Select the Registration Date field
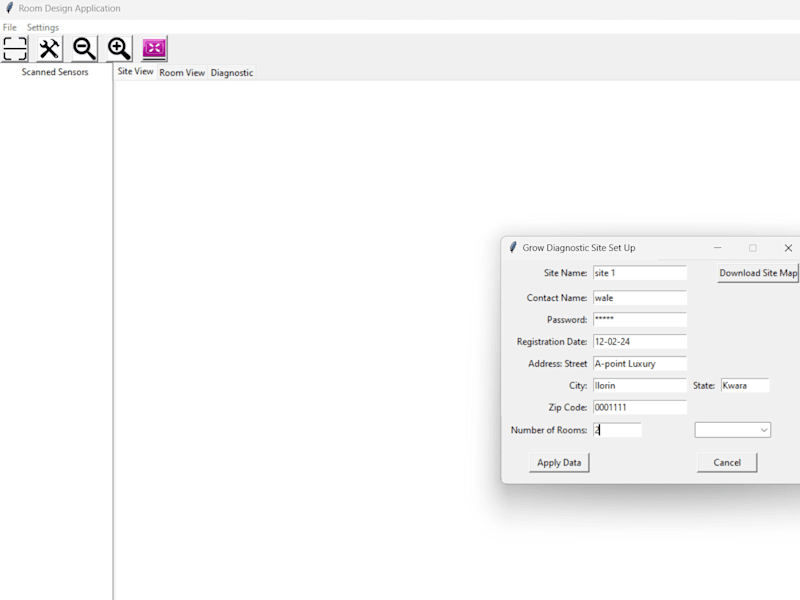 pos(640,342)
